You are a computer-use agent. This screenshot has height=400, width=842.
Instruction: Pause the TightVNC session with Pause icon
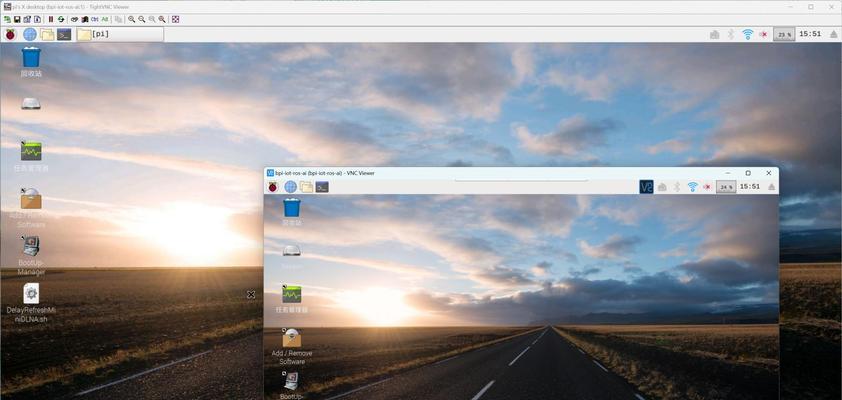point(51,19)
